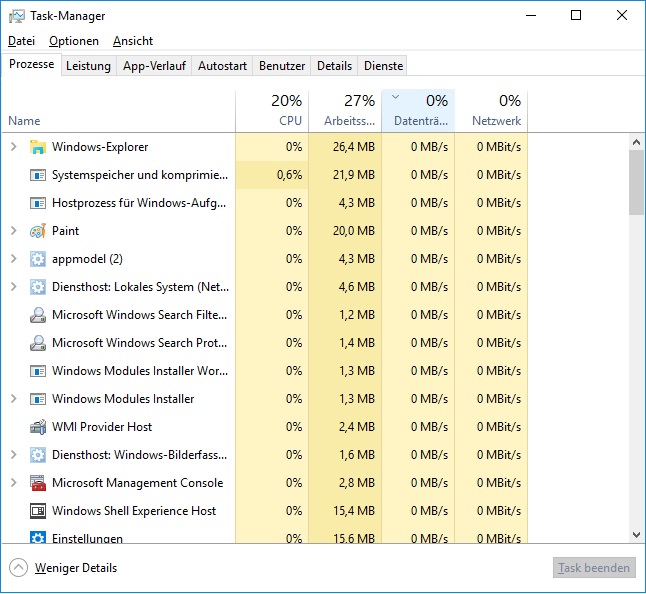646x594 pixels.
Task: Select the Prozesse tab
Action: [32, 65]
